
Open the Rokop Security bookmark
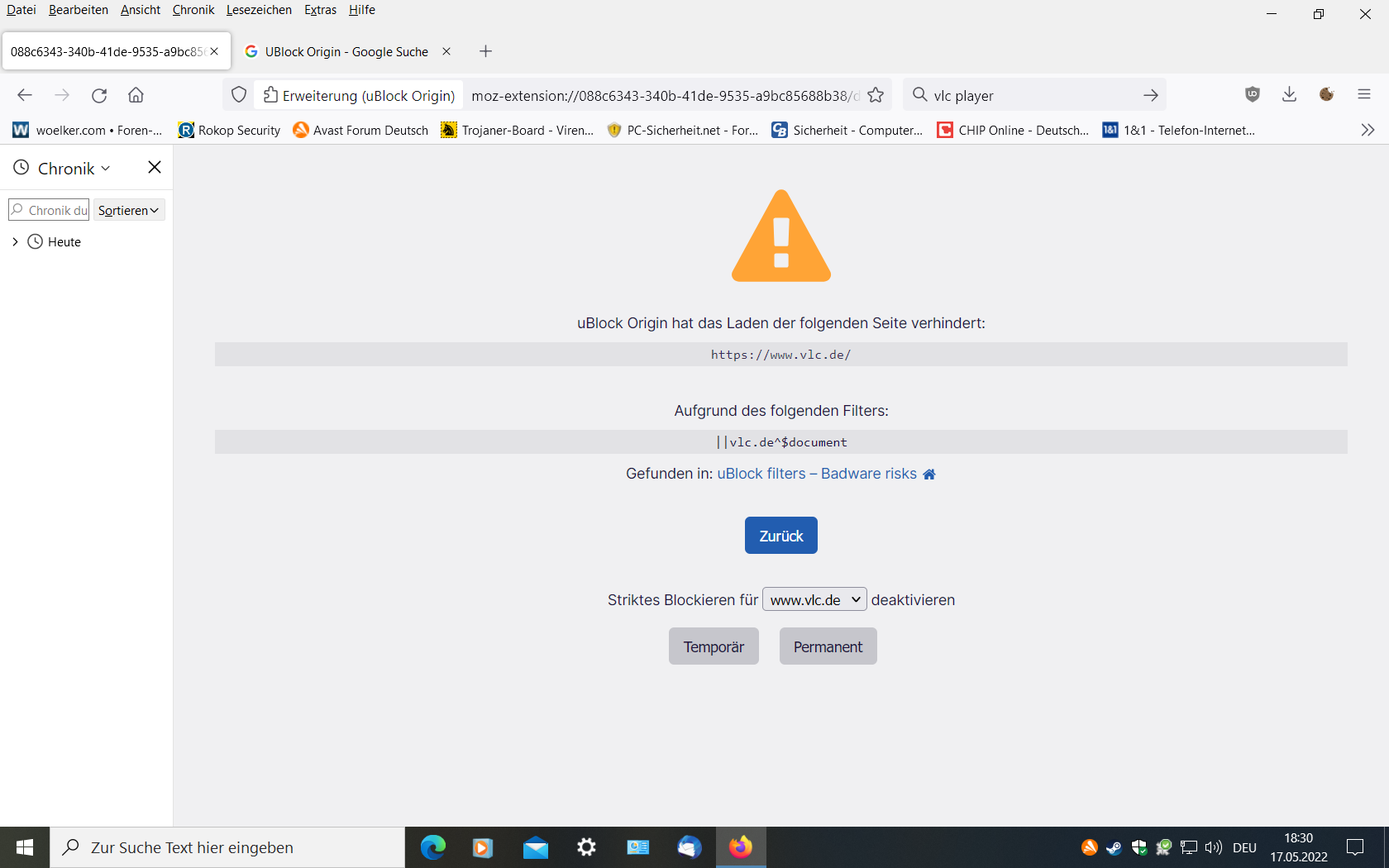pyautogui.click(x=229, y=130)
